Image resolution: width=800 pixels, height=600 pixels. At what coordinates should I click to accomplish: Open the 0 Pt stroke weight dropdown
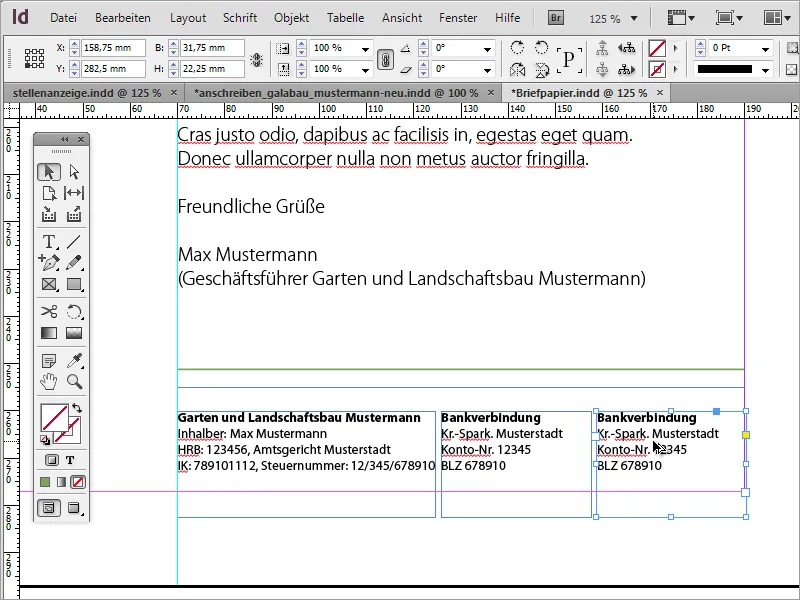(765, 49)
